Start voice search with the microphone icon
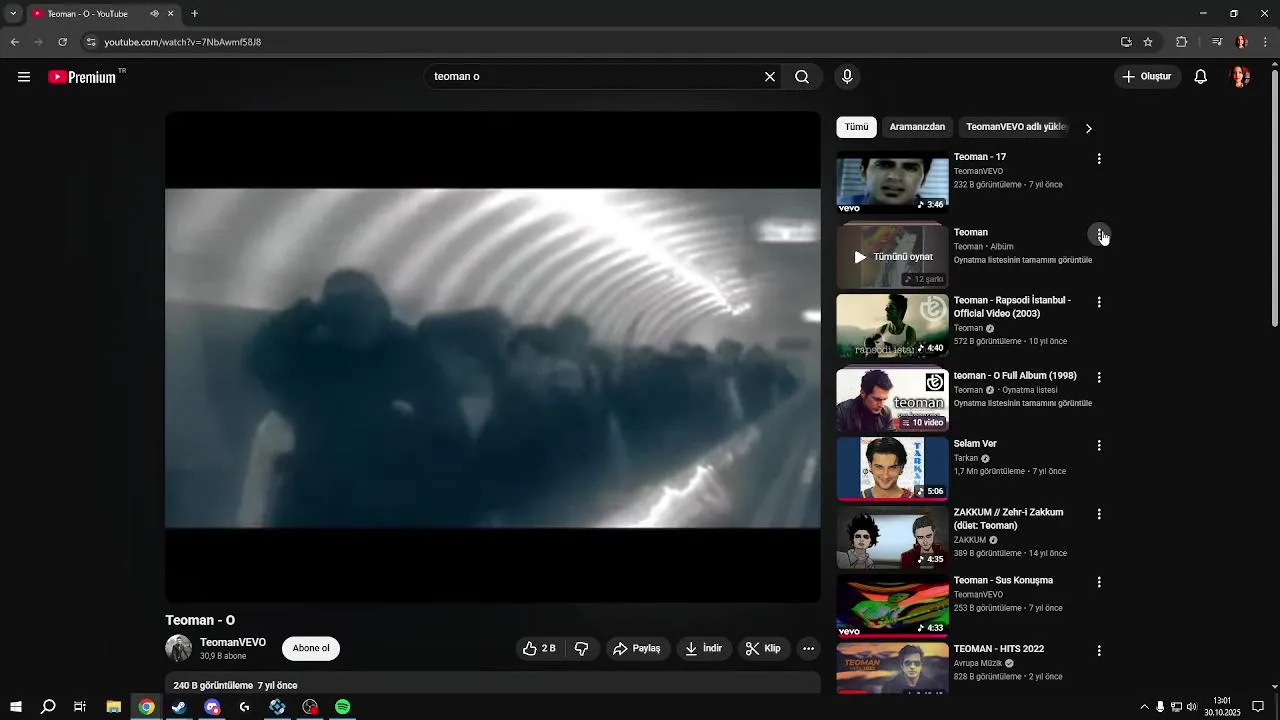The height and width of the screenshot is (720, 1280). (847, 77)
